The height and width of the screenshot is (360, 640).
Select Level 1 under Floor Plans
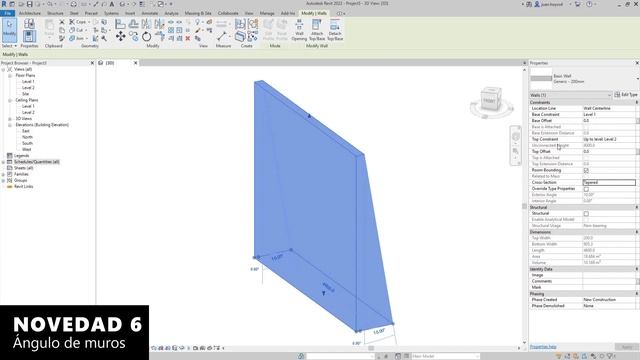[28, 82]
